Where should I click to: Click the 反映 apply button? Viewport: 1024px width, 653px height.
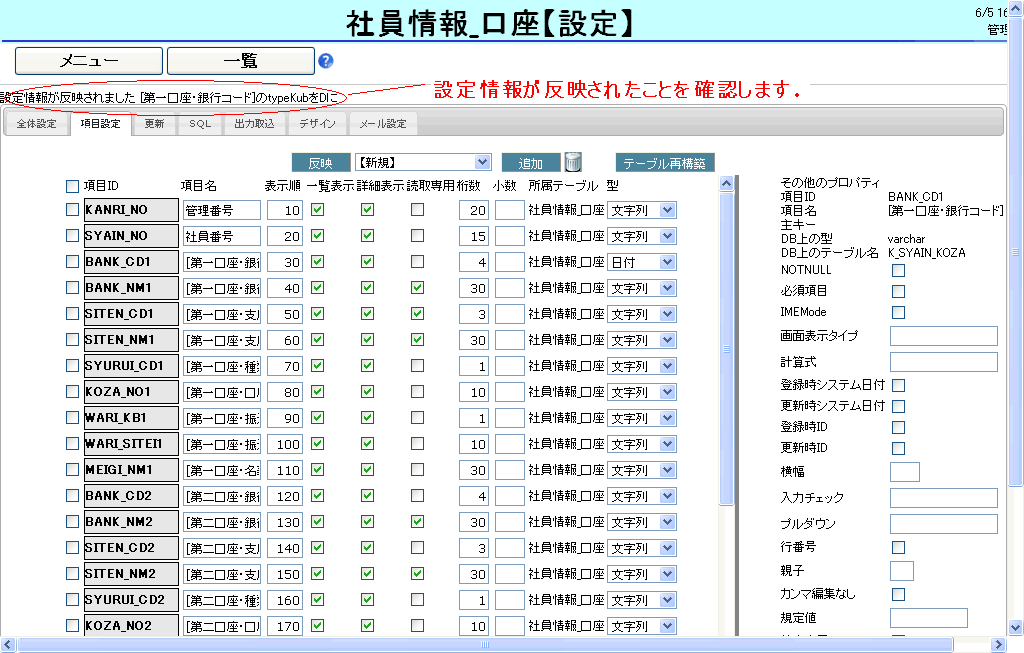coord(320,163)
